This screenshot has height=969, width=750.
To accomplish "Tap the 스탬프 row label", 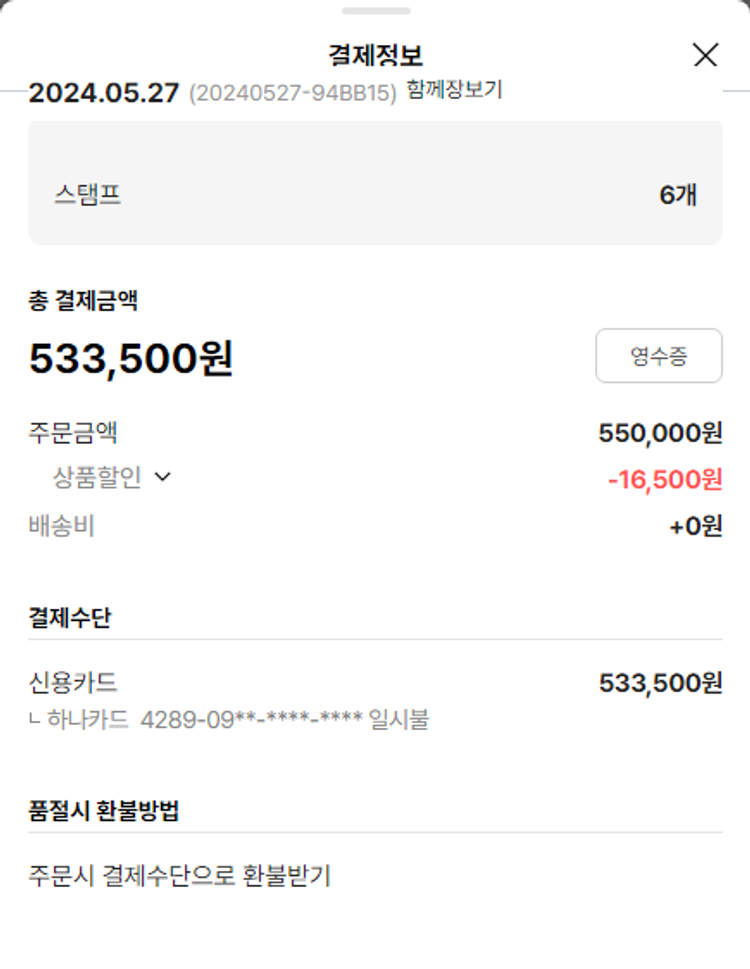I will tap(87, 194).
